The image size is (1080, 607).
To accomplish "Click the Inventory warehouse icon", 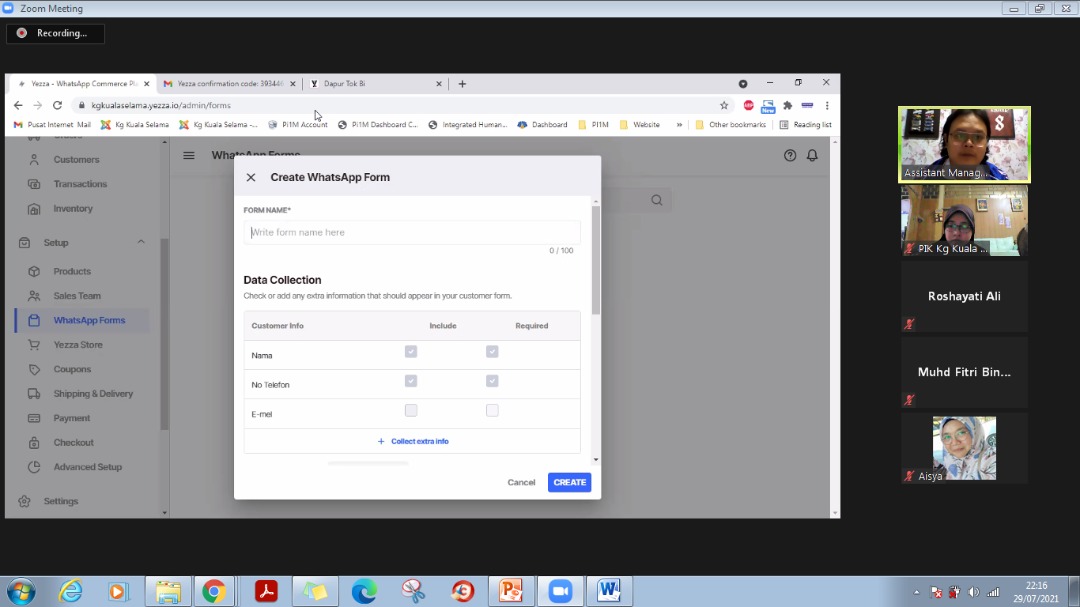I will (x=34, y=208).
